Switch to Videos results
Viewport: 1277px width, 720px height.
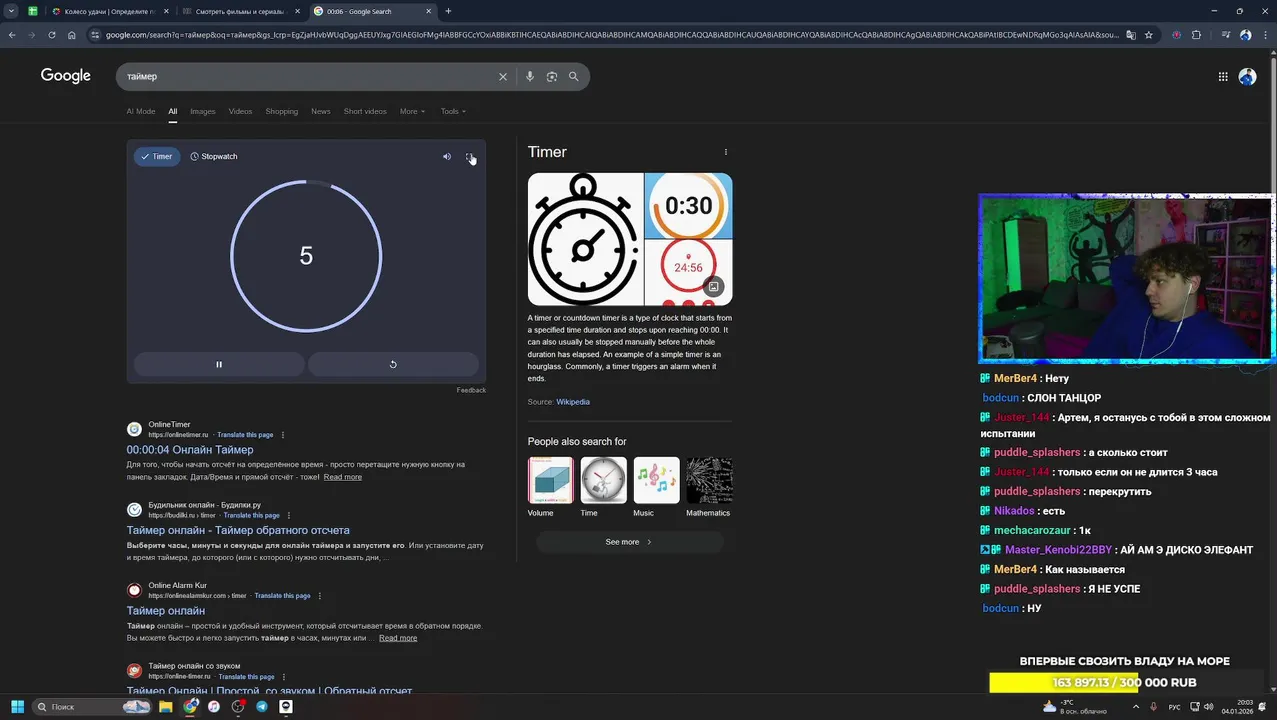click(240, 111)
